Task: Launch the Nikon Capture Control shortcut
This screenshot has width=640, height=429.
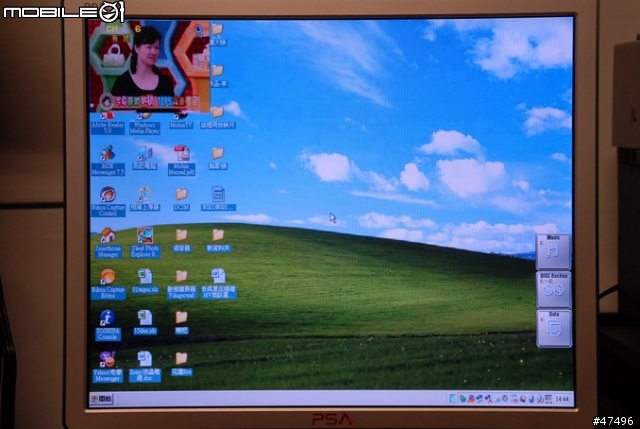Action: pyautogui.click(x=108, y=202)
